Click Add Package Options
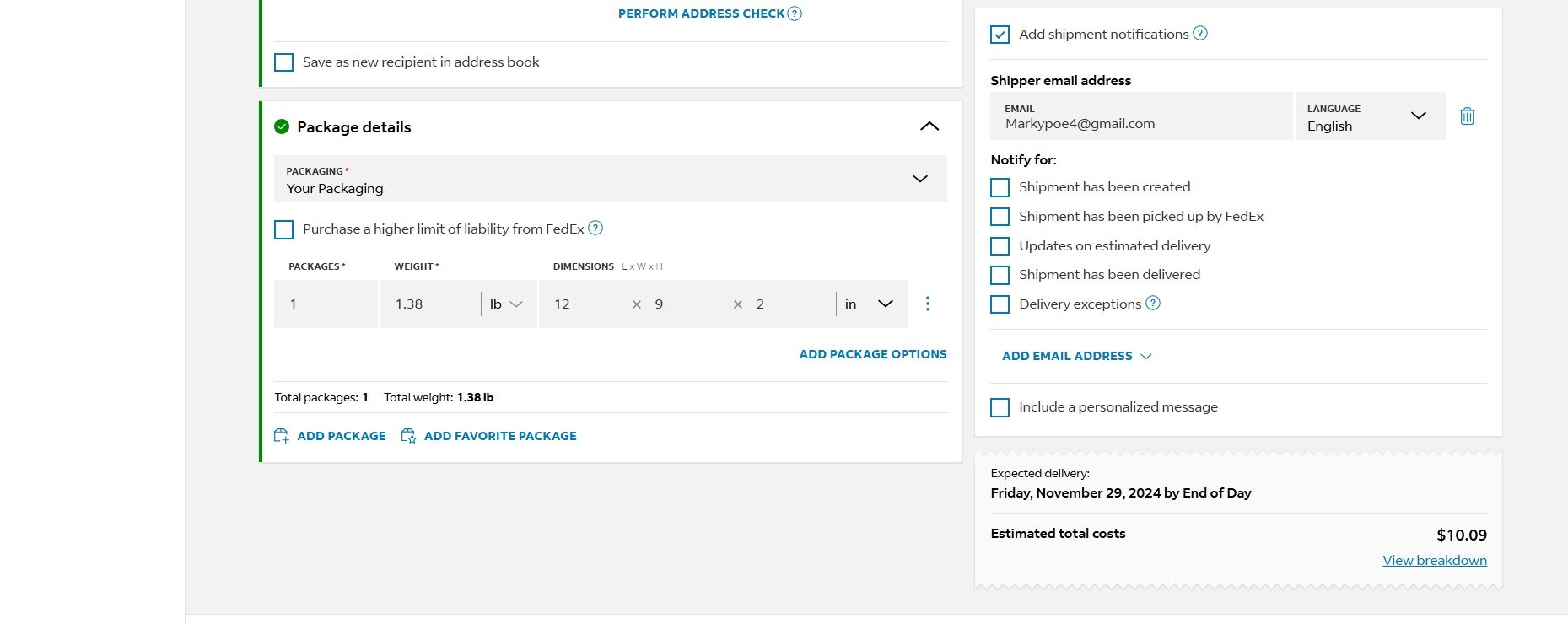The height and width of the screenshot is (624, 1568). (x=873, y=354)
